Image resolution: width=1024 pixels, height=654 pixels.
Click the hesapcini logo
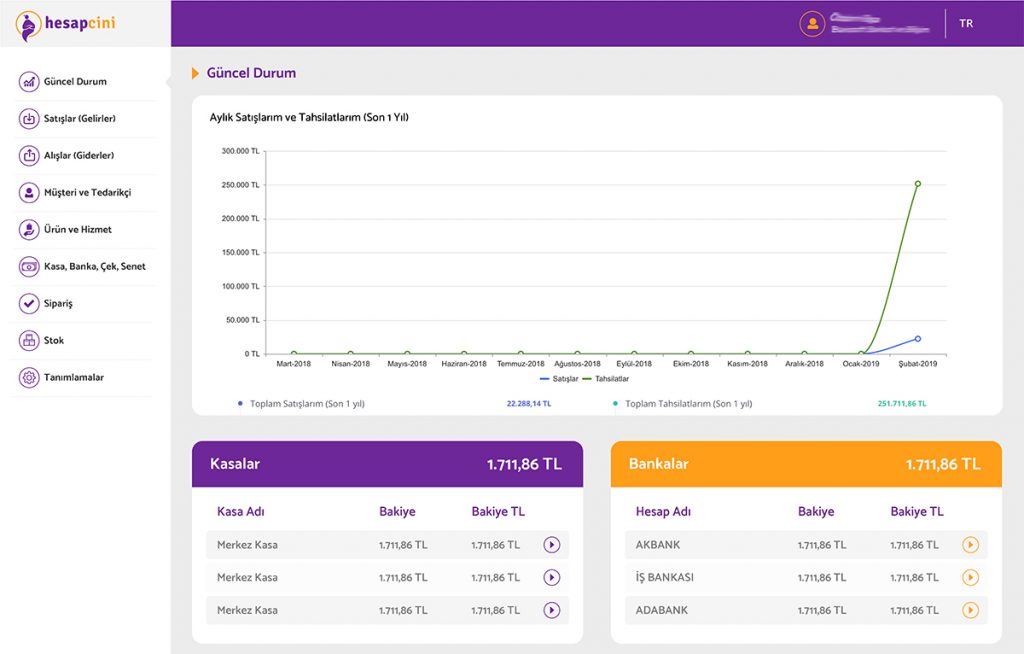pos(66,24)
